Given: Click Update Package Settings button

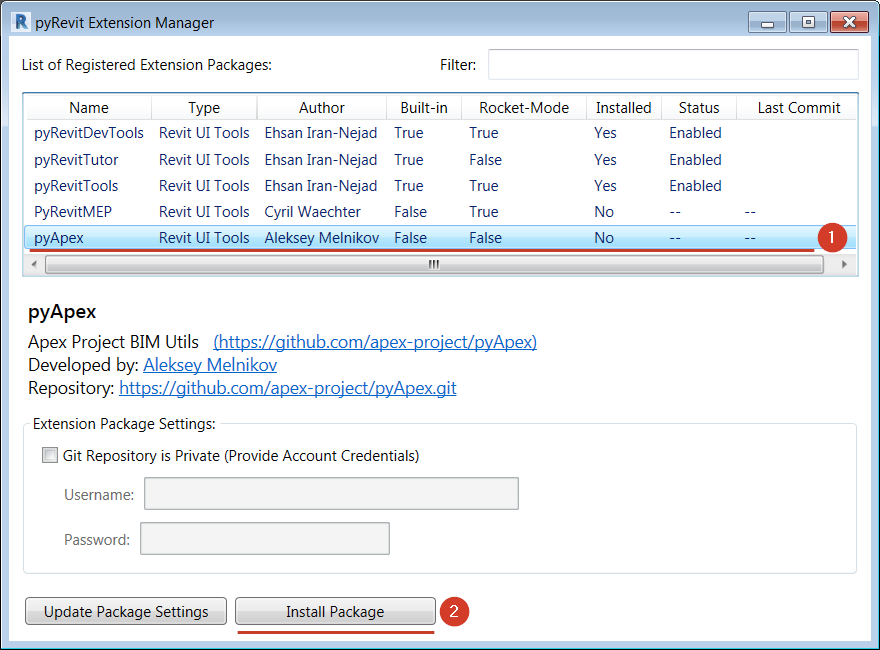Looking at the screenshot, I should click(x=126, y=611).
